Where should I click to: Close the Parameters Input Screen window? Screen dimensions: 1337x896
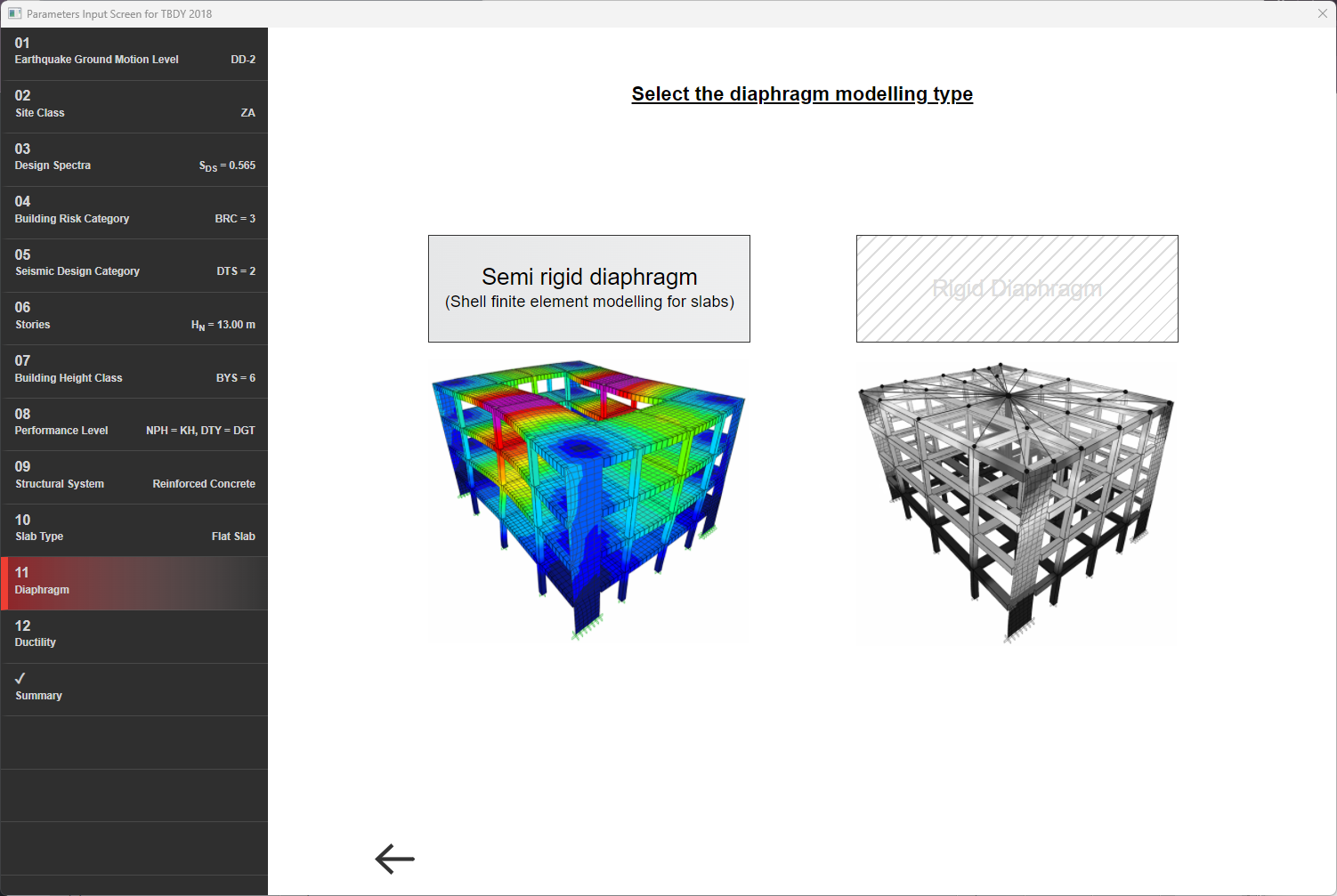coord(1322,13)
